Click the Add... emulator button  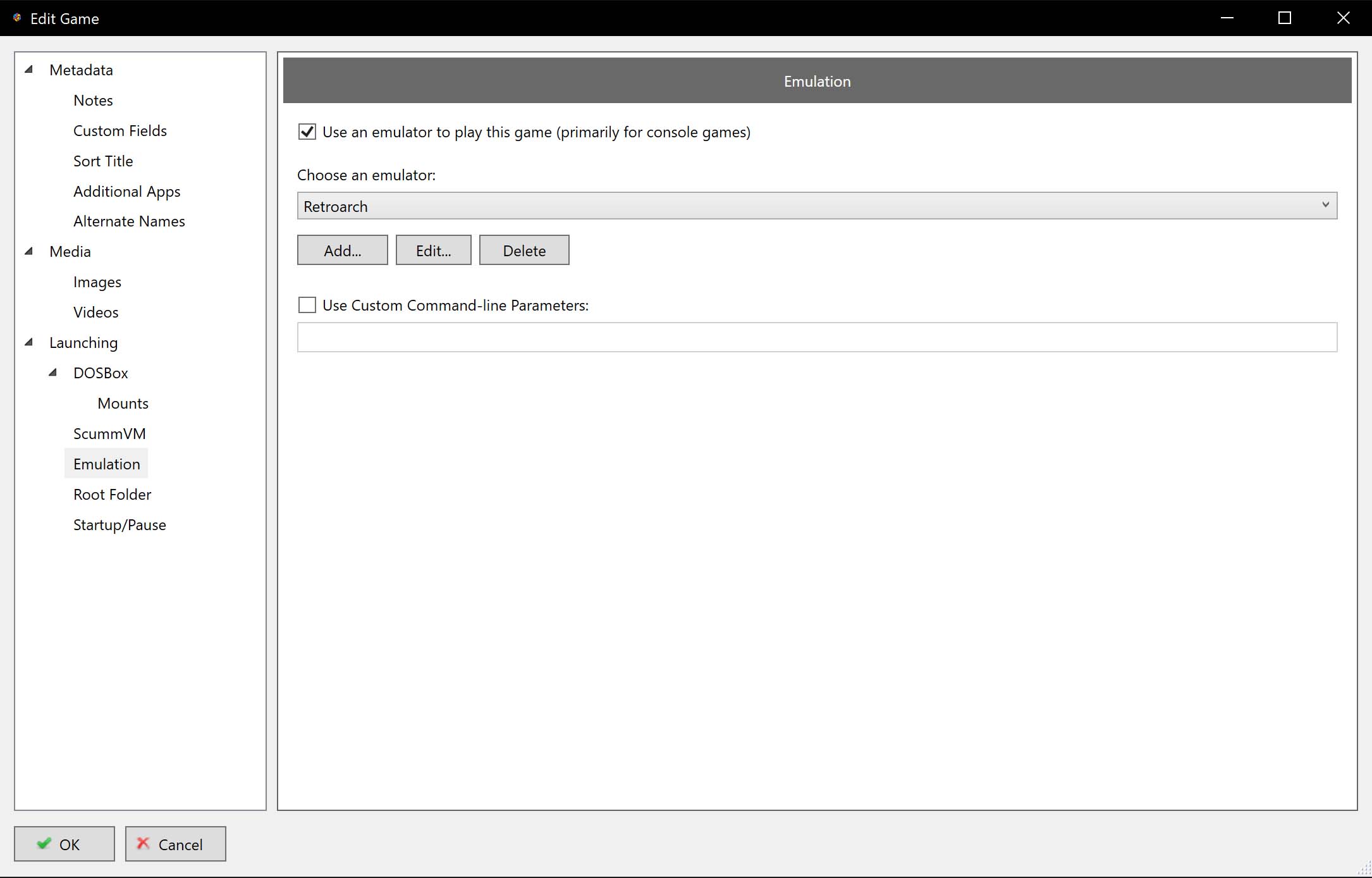[x=343, y=250]
